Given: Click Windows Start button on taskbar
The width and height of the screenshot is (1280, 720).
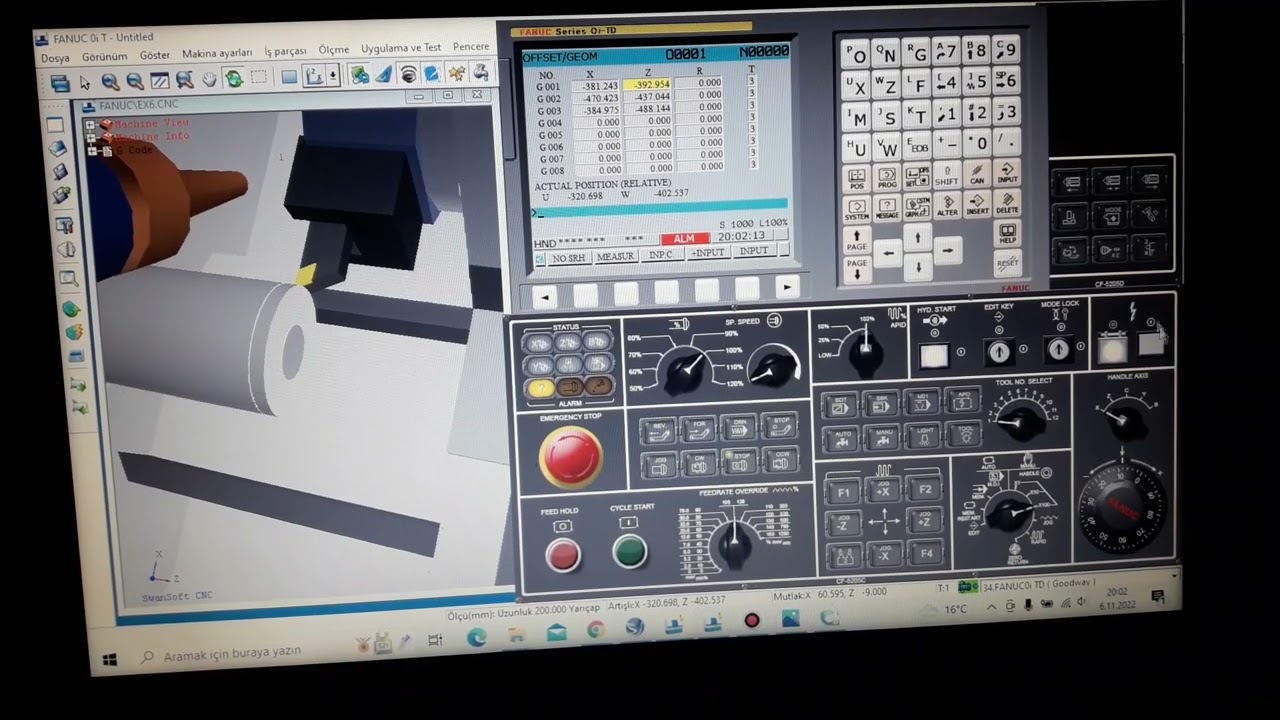Looking at the screenshot, I should 109,659.
